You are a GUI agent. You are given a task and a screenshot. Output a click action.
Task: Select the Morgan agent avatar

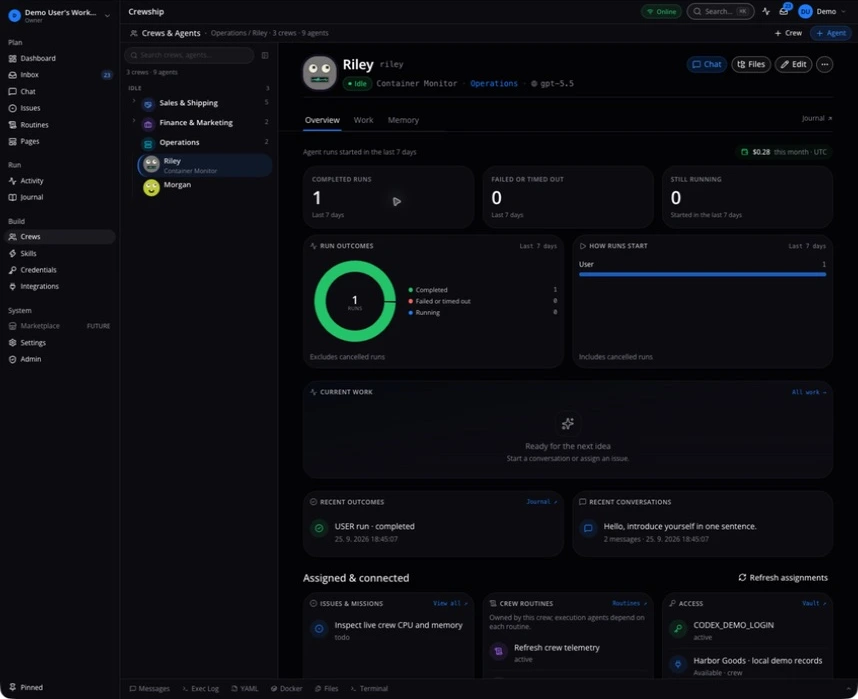click(x=151, y=188)
